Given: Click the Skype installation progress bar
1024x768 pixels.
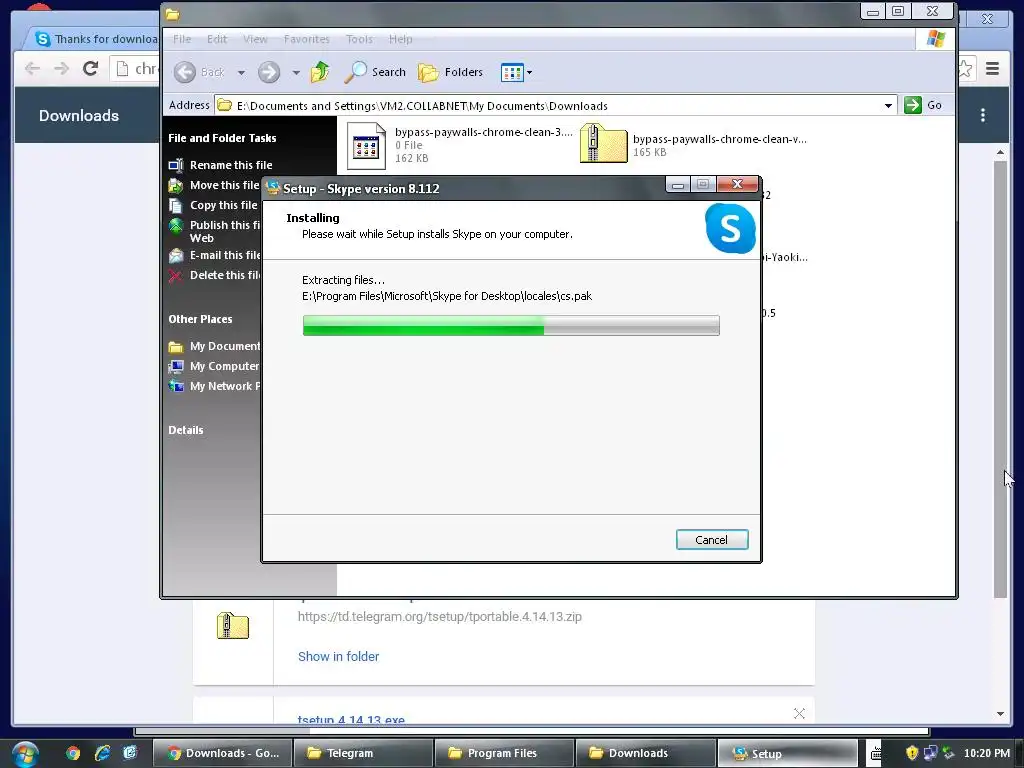Looking at the screenshot, I should point(511,325).
